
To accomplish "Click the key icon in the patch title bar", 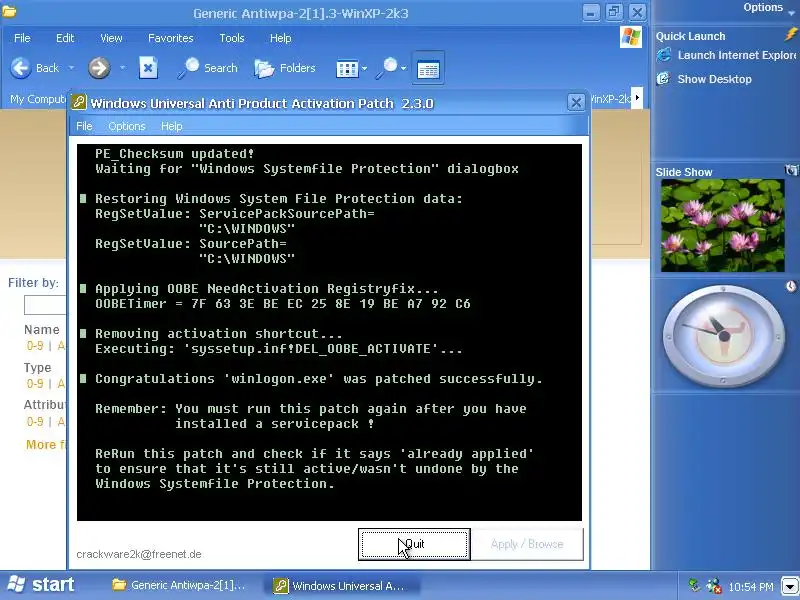I will click(x=79, y=103).
